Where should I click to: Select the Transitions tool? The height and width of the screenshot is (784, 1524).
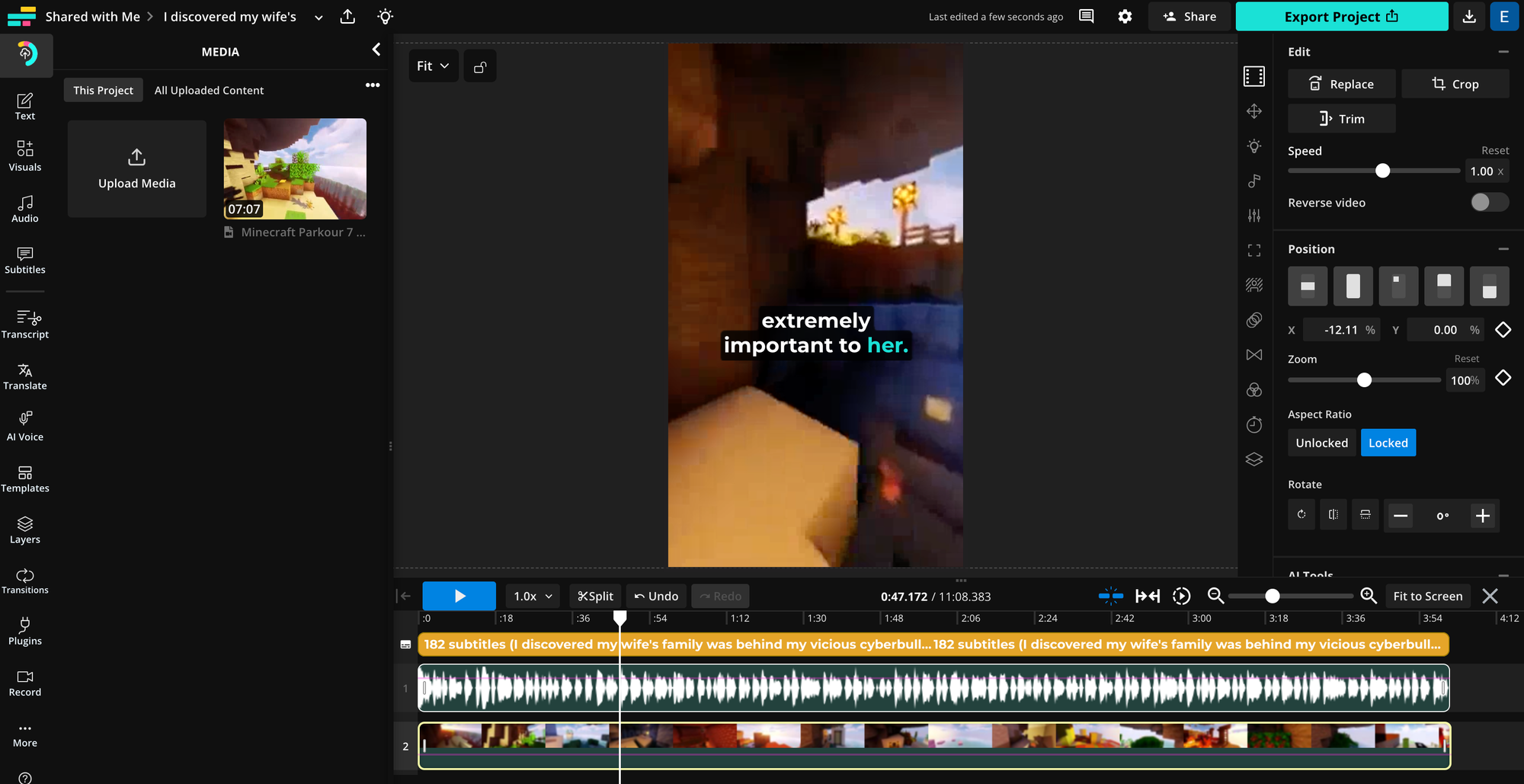[25, 582]
